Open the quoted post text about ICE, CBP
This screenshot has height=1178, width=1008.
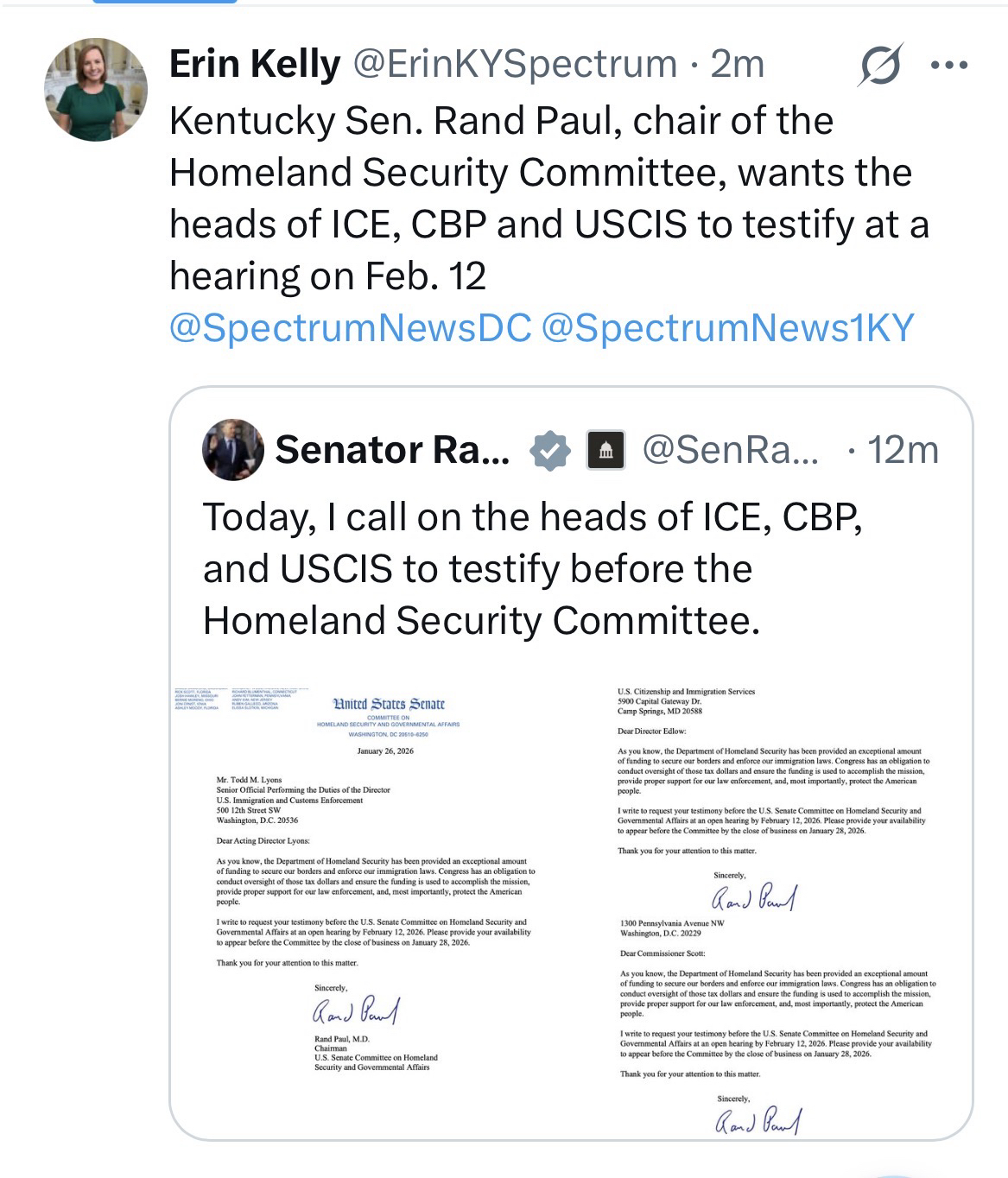pos(532,568)
